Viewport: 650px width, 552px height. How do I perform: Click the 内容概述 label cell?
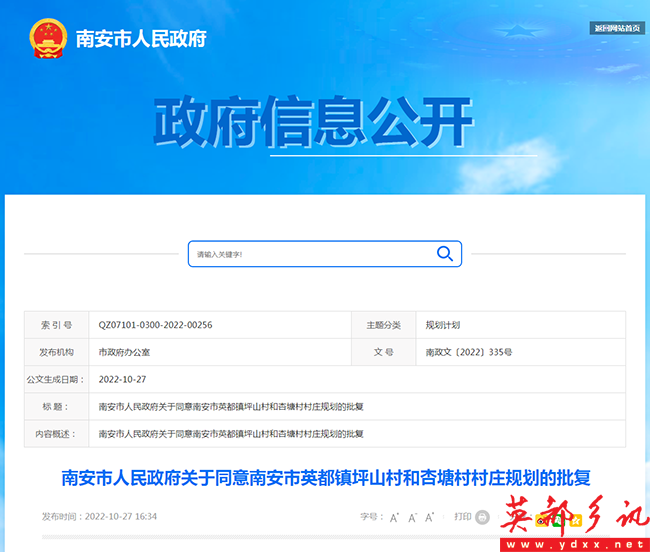tap(56, 434)
